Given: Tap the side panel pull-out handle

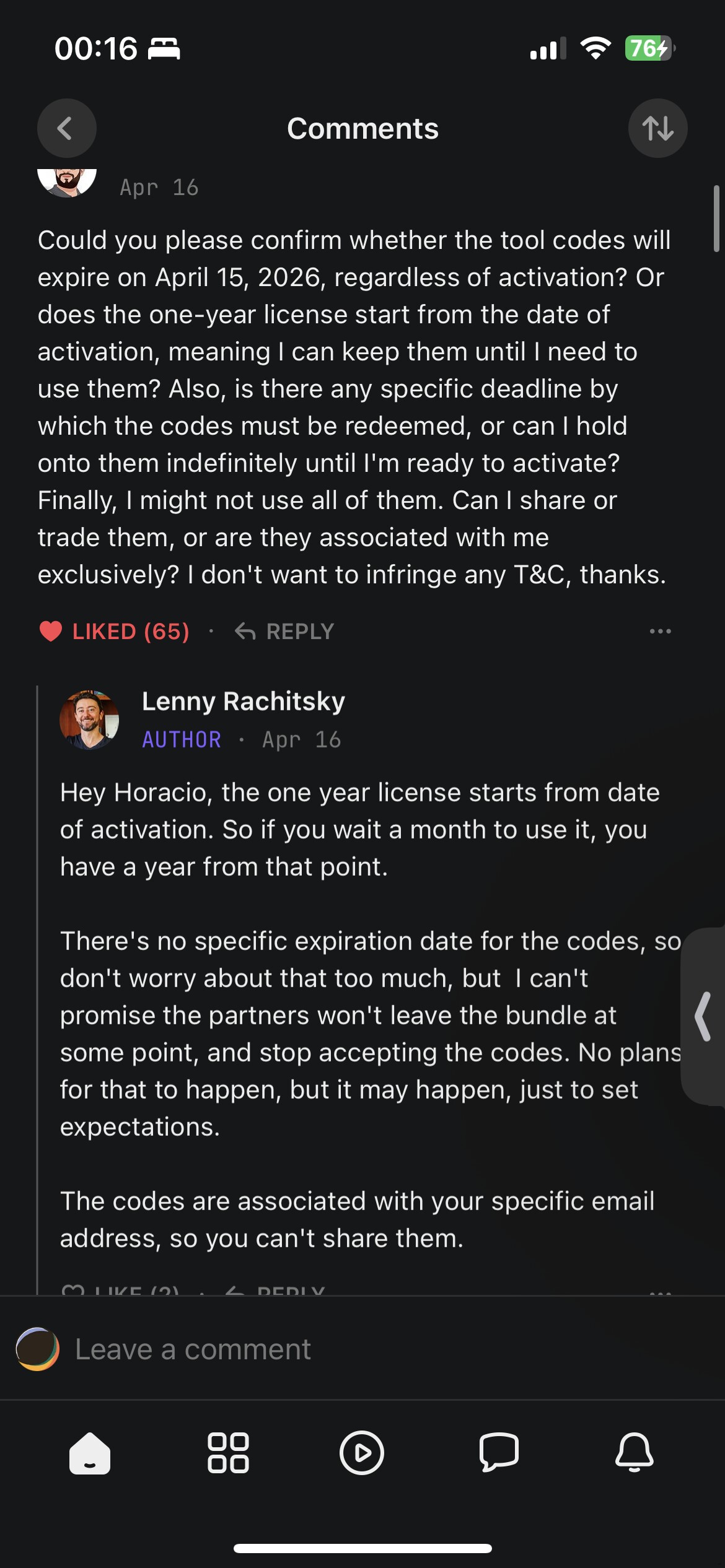Looking at the screenshot, I should click(704, 1016).
